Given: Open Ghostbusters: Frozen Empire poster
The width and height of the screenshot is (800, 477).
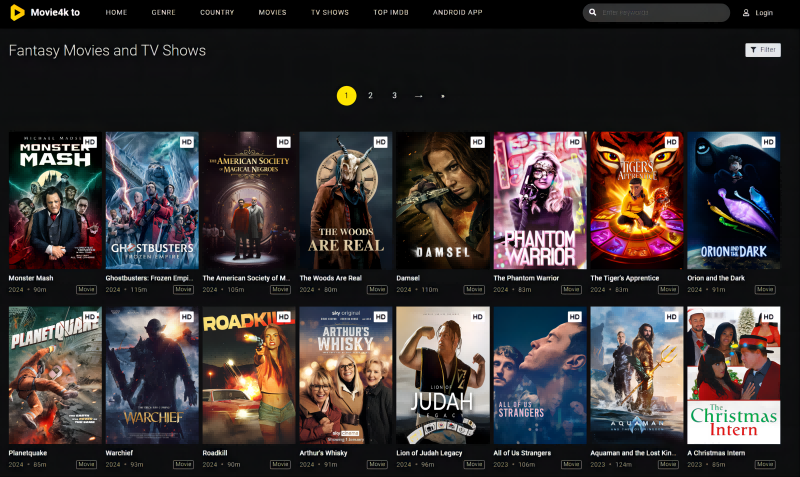Looking at the screenshot, I should tap(152, 200).
